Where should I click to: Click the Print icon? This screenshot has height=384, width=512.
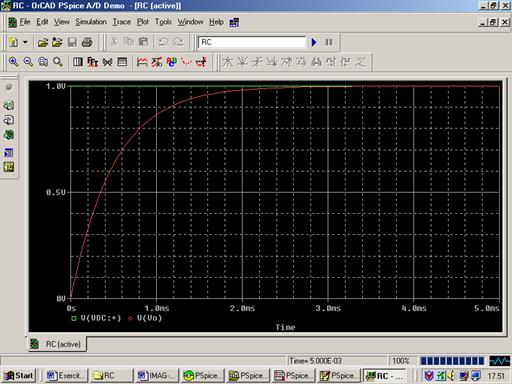(x=87, y=42)
